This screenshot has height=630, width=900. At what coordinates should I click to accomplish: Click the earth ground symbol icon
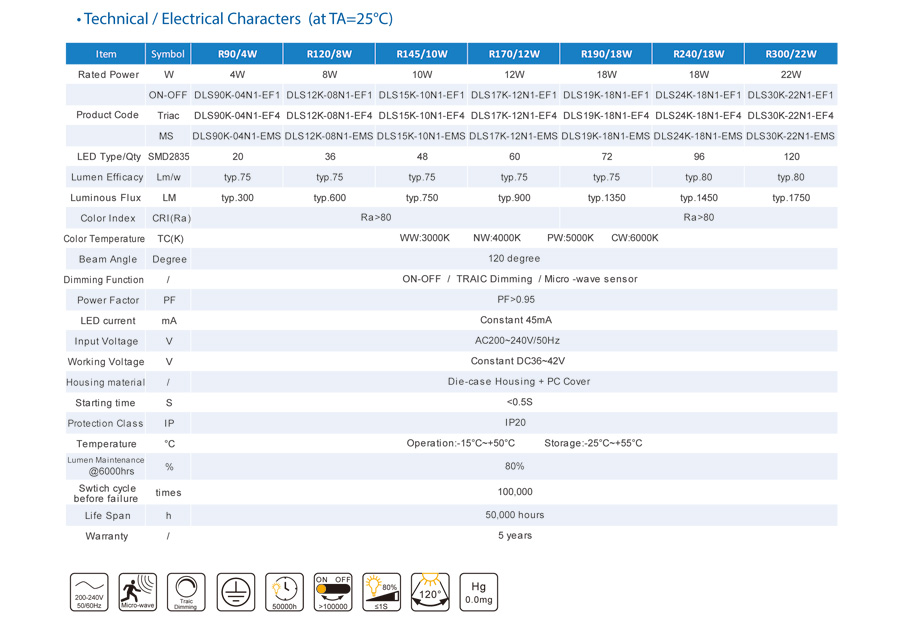point(237,591)
